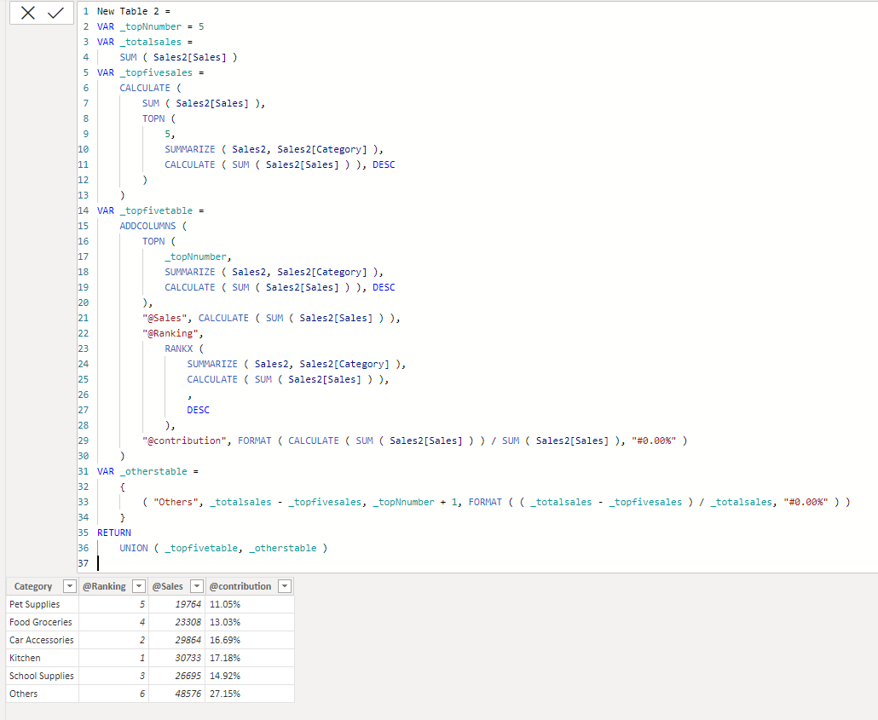
Task: Click the _topNnumber variable on line 2
Action: (x=151, y=26)
